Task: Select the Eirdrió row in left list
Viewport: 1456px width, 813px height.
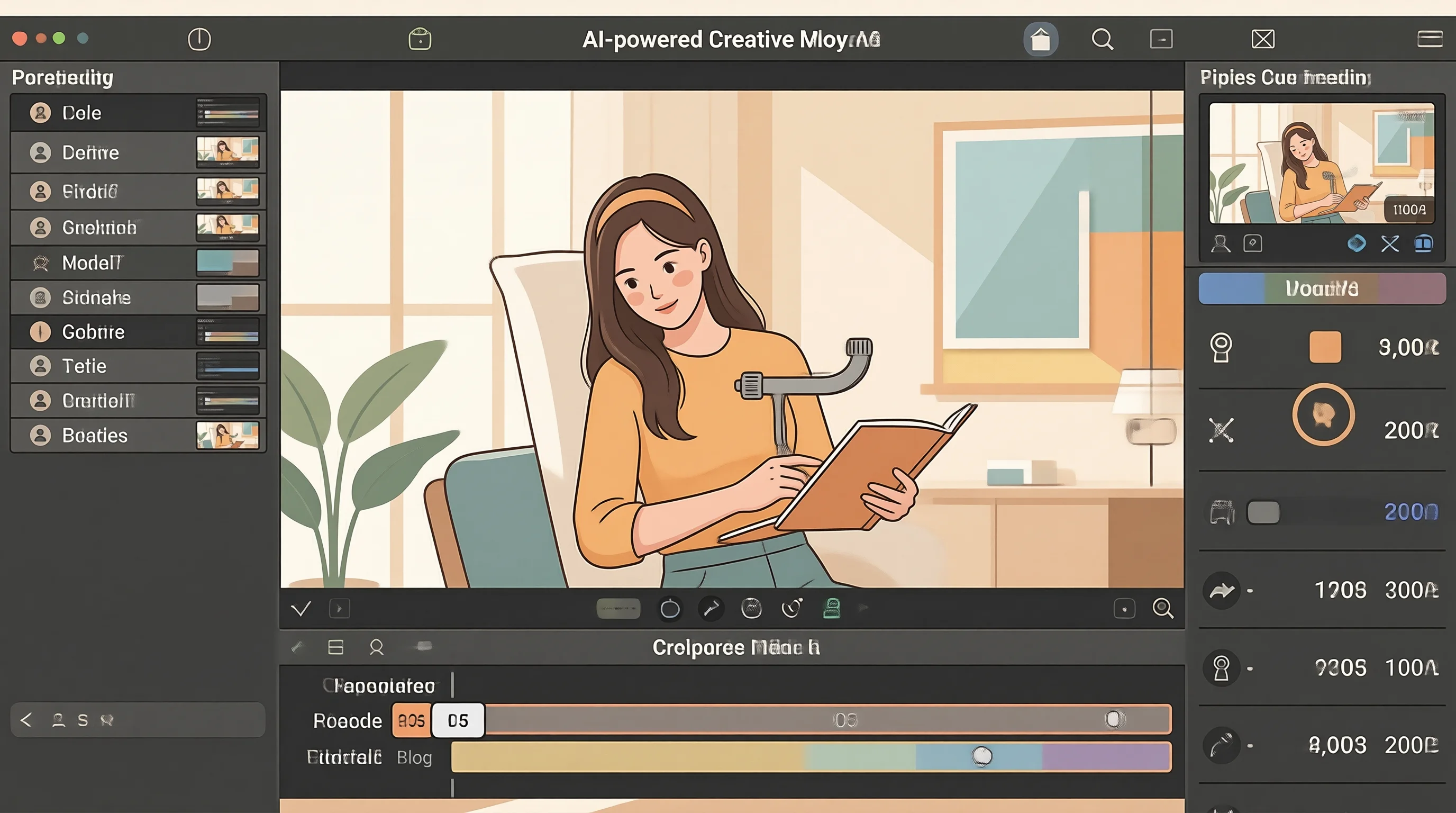Action: click(138, 191)
